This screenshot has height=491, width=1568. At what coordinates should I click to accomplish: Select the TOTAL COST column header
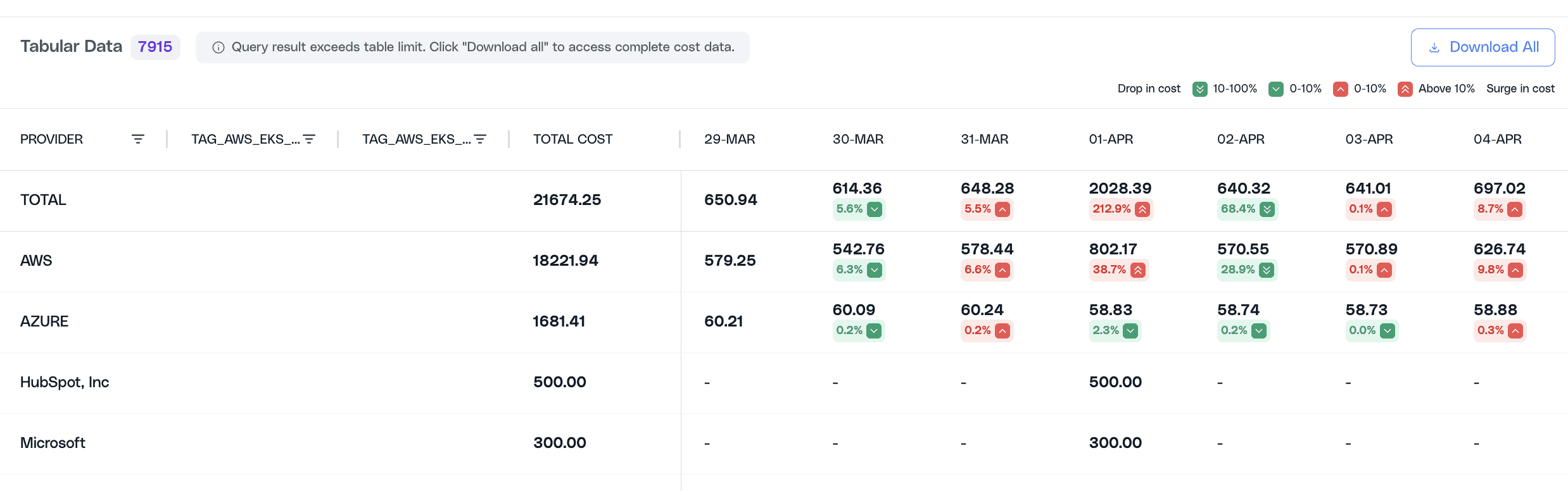(x=572, y=139)
